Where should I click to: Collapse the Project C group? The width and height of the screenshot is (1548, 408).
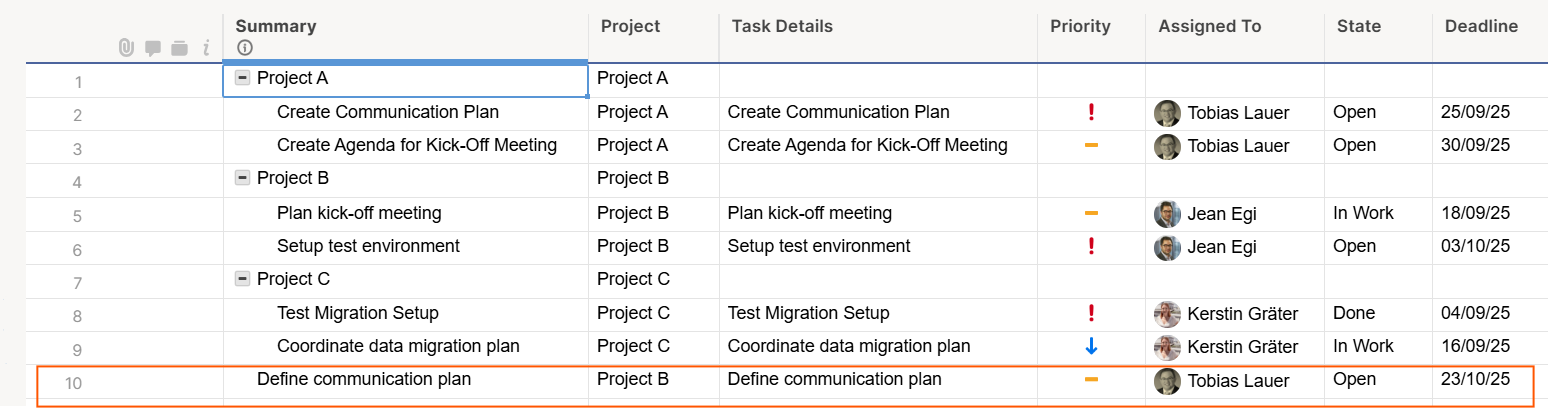click(242, 279)
